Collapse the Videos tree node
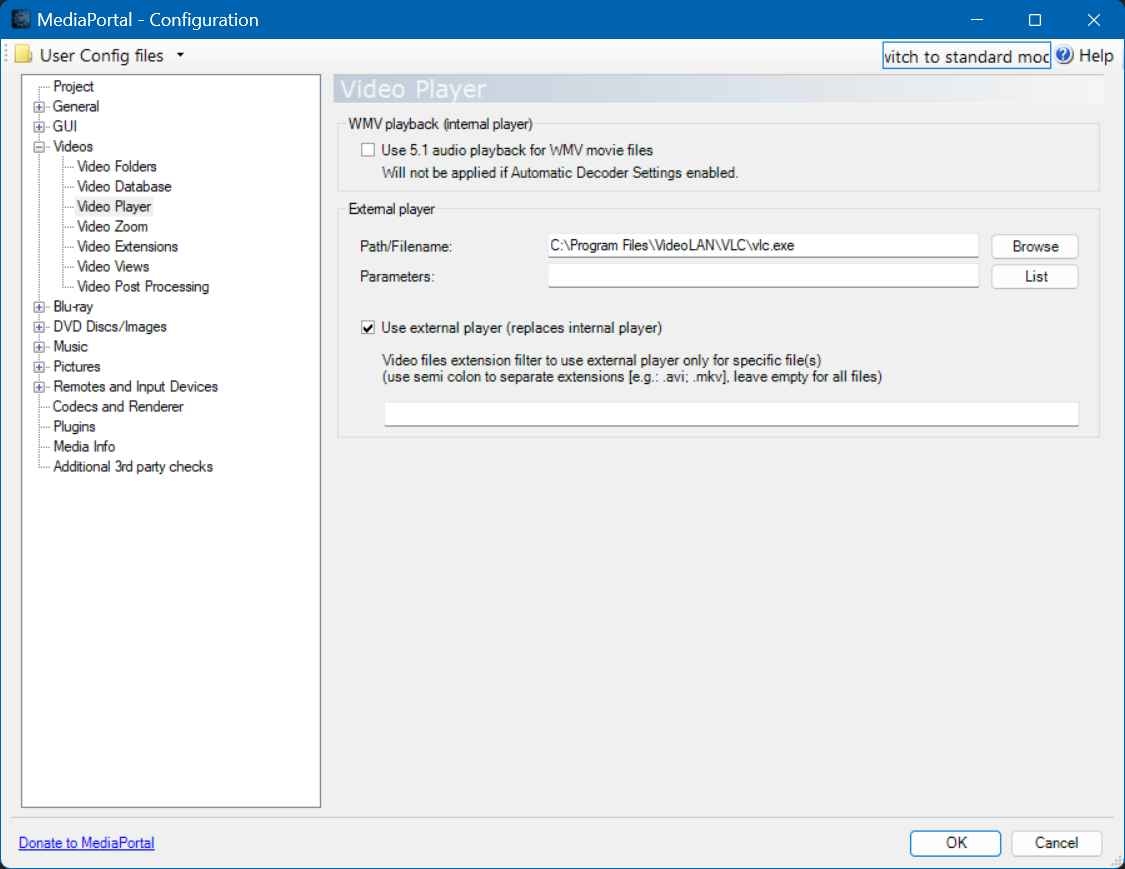 (40, 147)
